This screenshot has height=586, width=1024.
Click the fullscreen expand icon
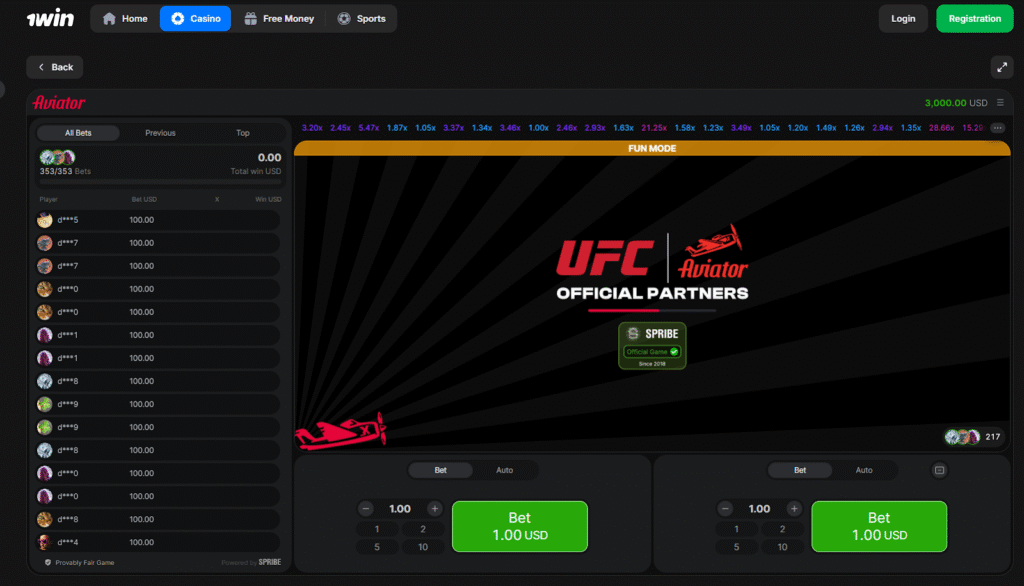(1001, 67)
